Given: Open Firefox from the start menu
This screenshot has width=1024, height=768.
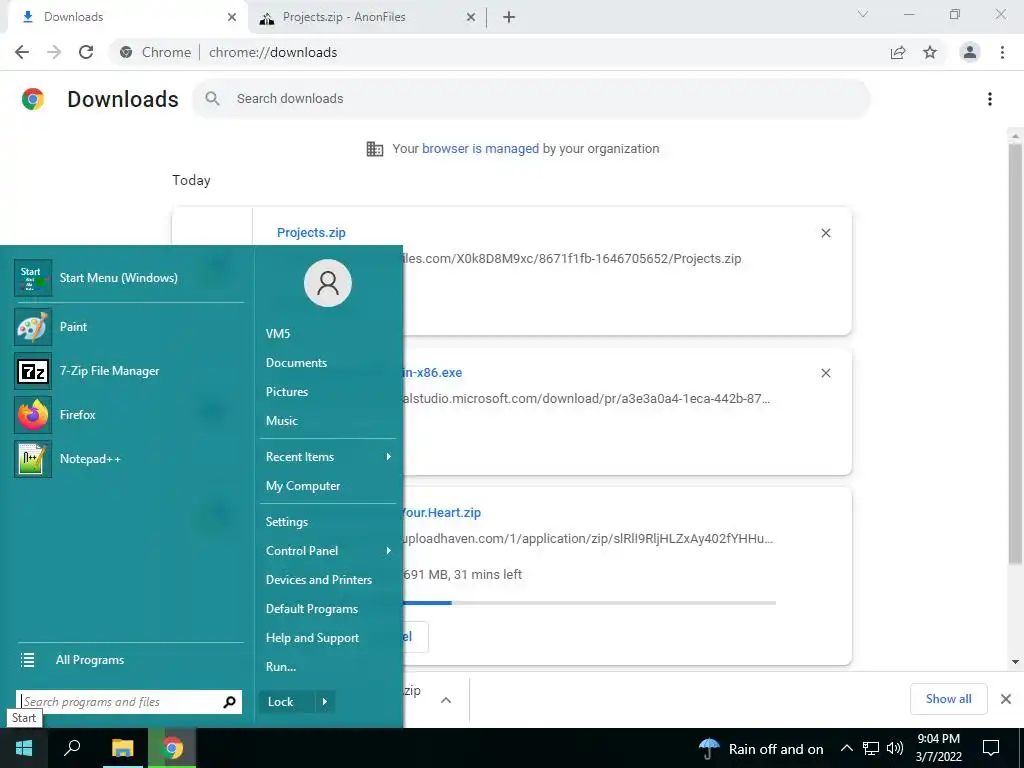Looking at the screenshot, I should (x=129, y=415).
